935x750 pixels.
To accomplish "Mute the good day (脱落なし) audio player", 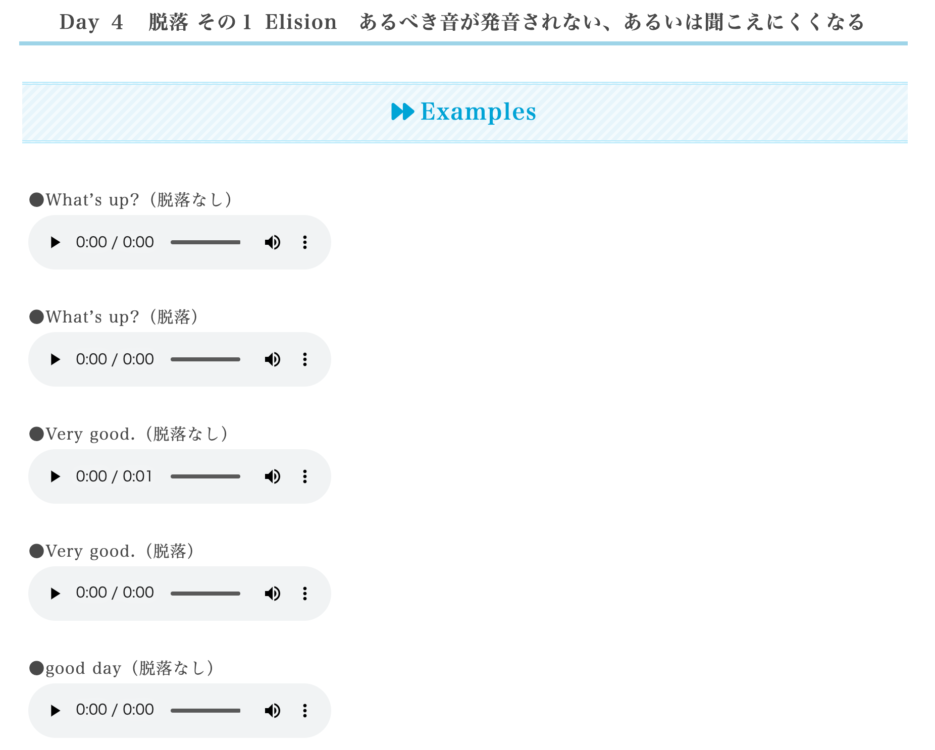I will pos(273,711).
